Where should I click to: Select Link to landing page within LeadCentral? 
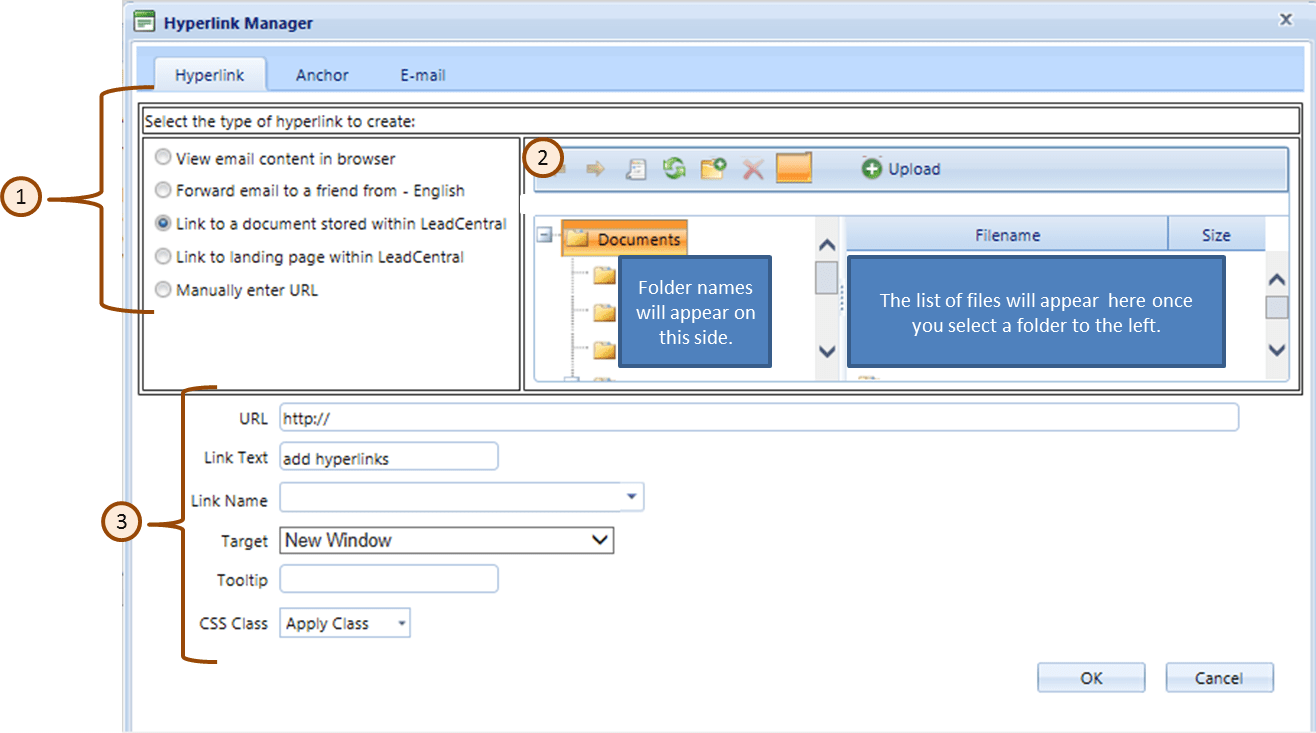[x=162, y=257]
